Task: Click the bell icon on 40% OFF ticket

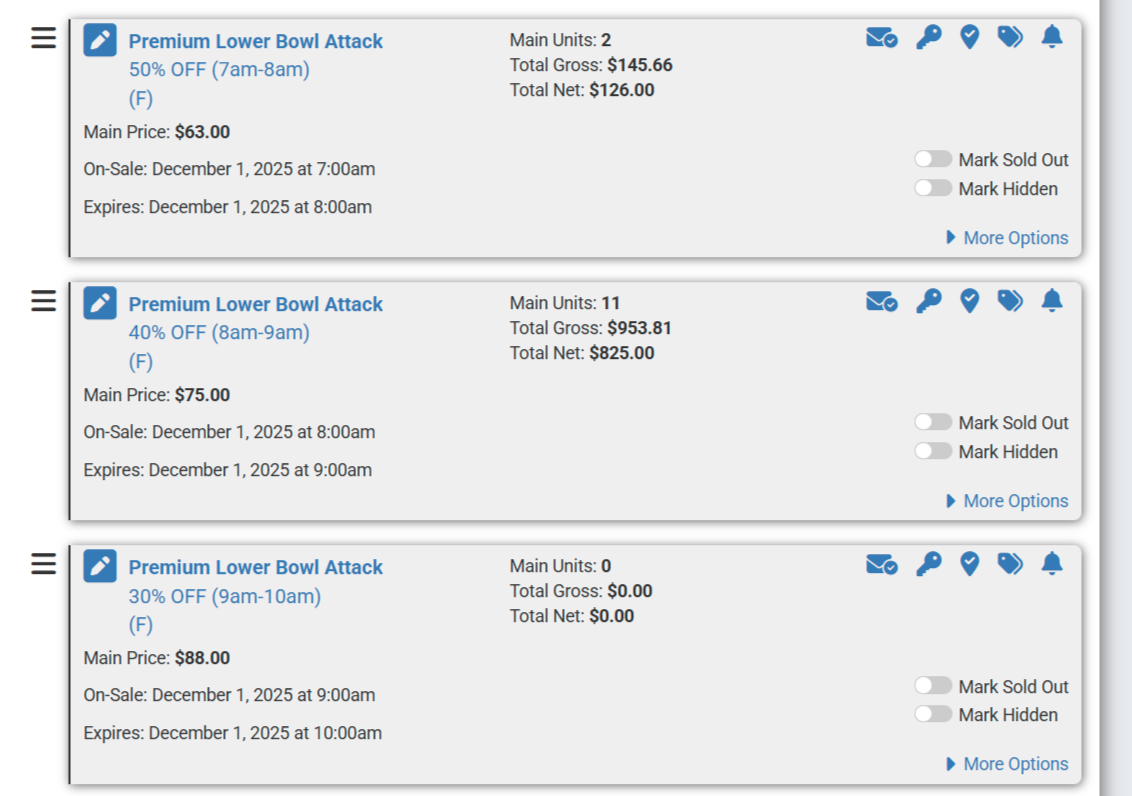Action: [x=1051, y=300]
